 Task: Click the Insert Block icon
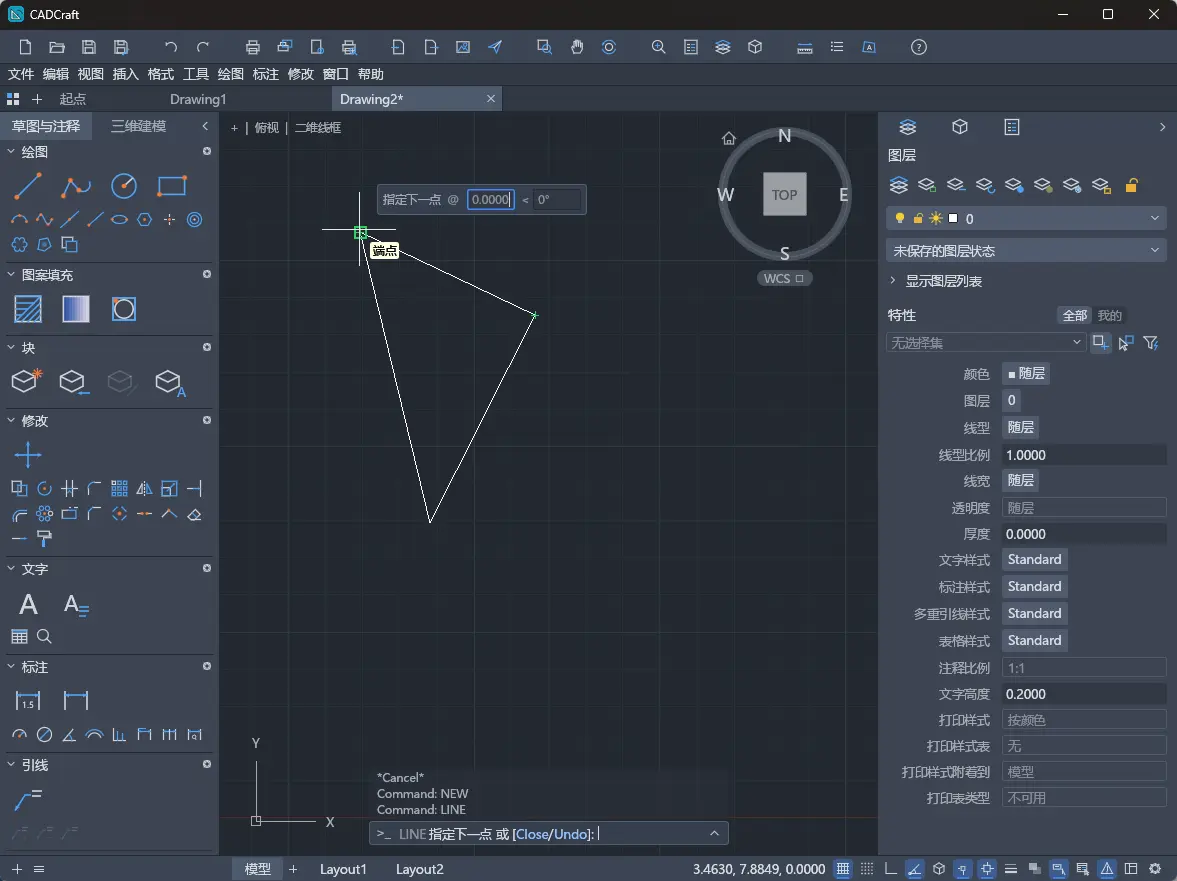(x=74, y=382)
